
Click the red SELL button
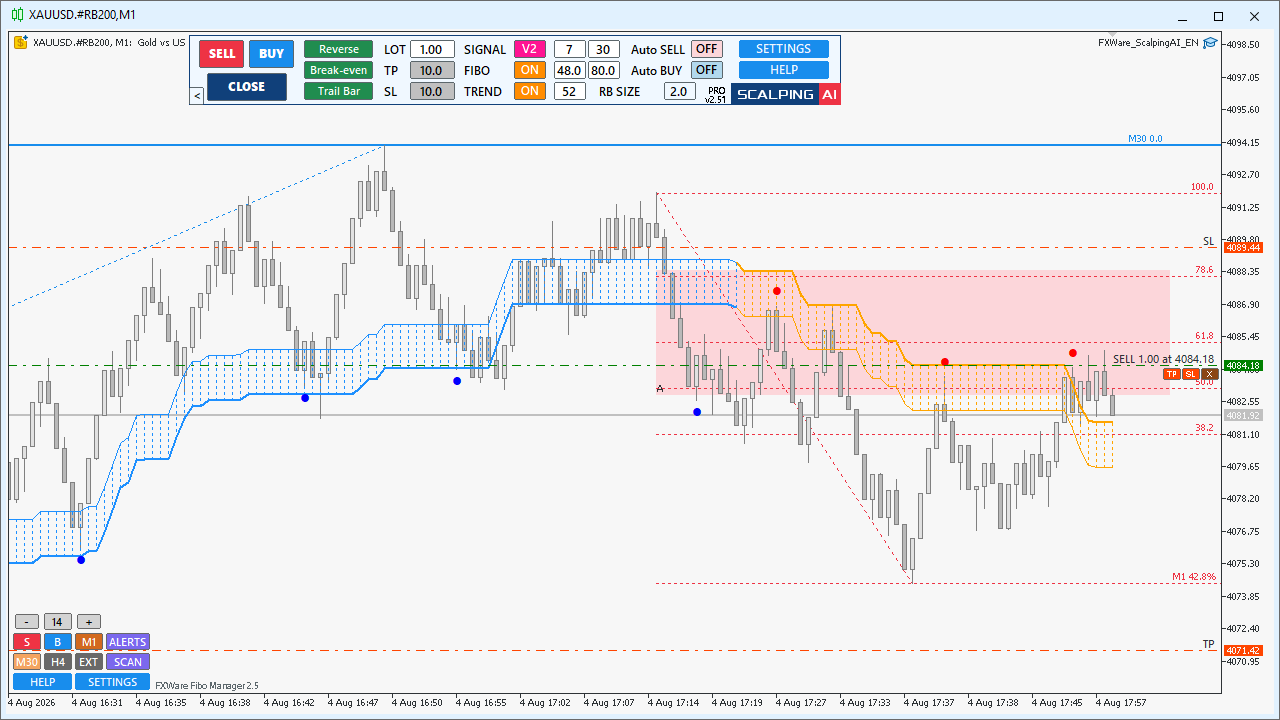pos(221,54)
